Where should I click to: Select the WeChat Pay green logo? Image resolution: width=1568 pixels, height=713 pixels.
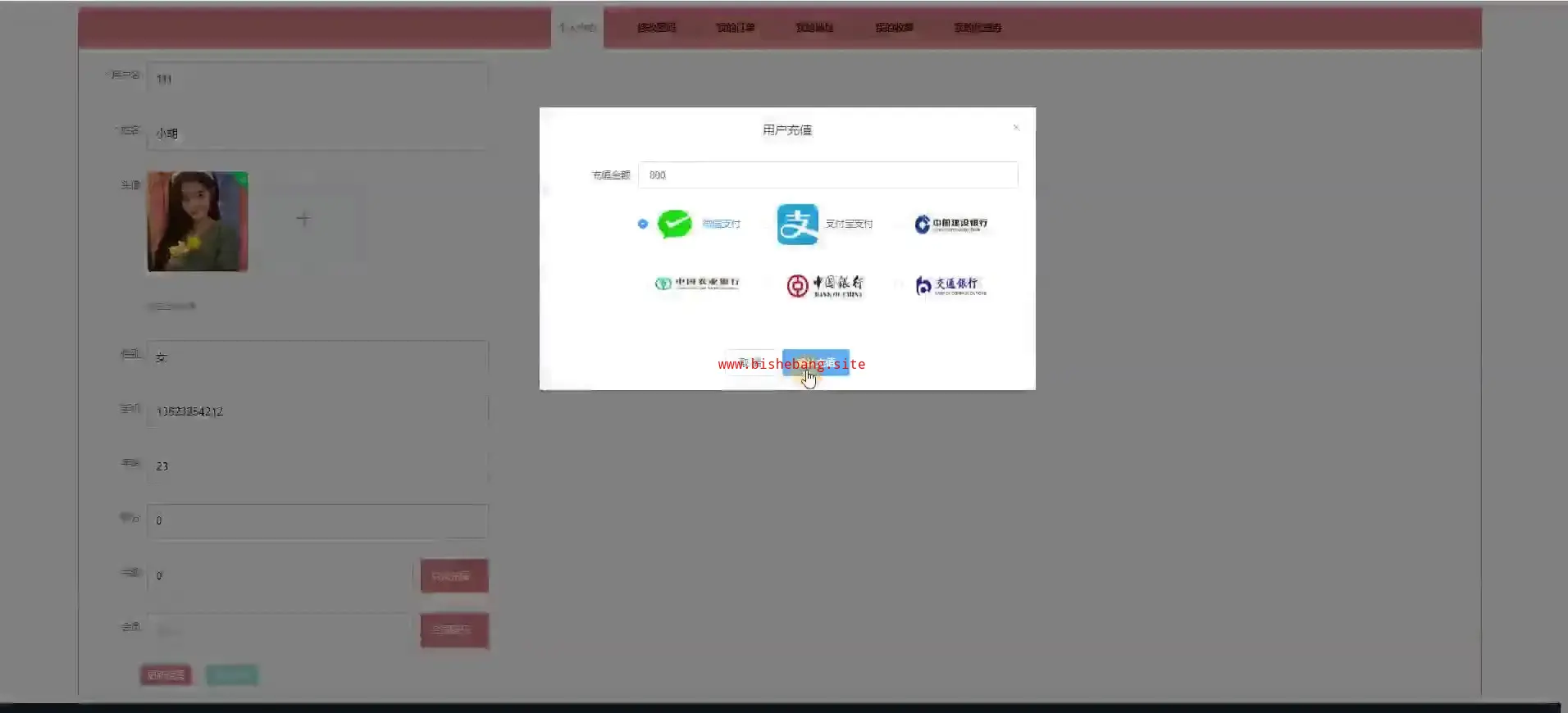[x=675, y=224]
